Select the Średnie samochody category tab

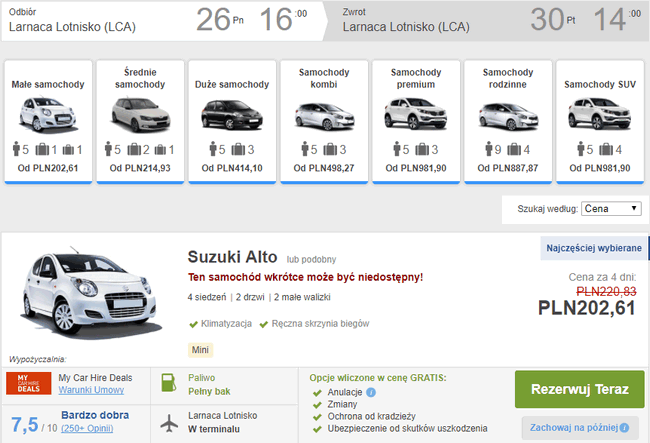[140, 121]
